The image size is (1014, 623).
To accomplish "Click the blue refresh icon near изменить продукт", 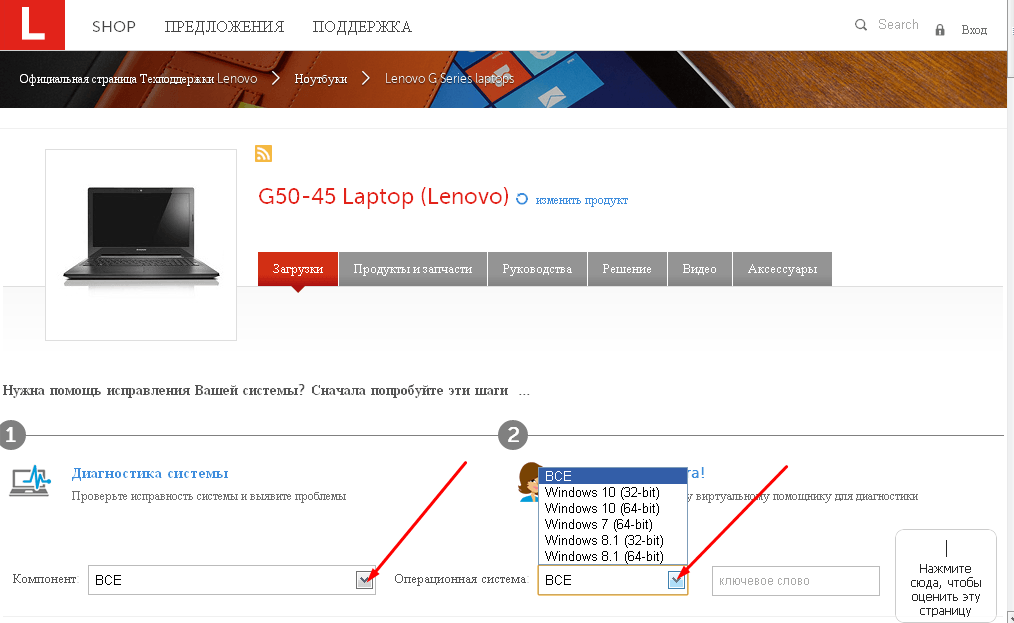I will 522,199.
